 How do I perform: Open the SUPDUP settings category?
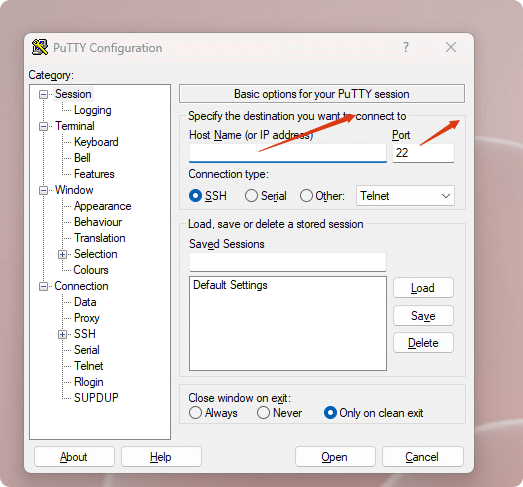tap(96, 398)
